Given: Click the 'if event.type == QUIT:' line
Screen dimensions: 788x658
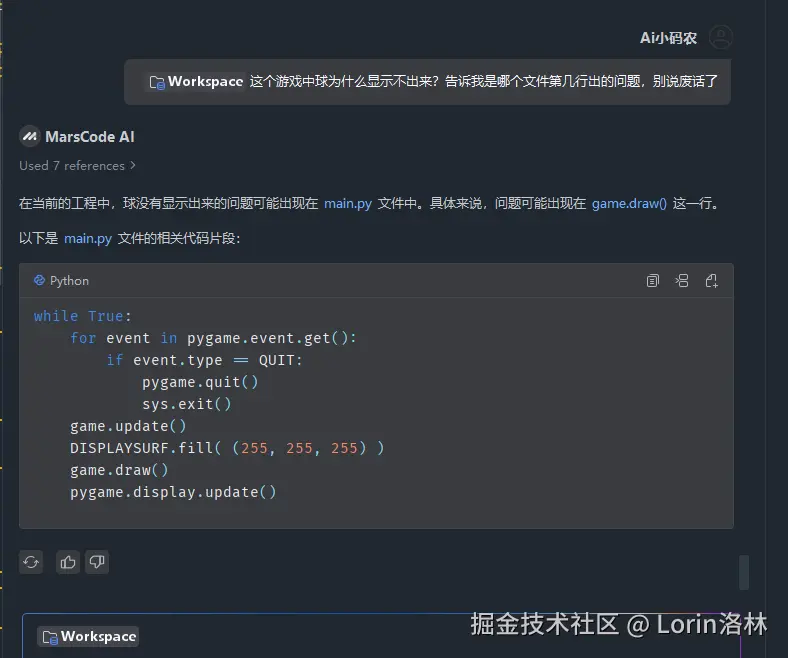Looking at the screenshot, I should tap(204, 360).
